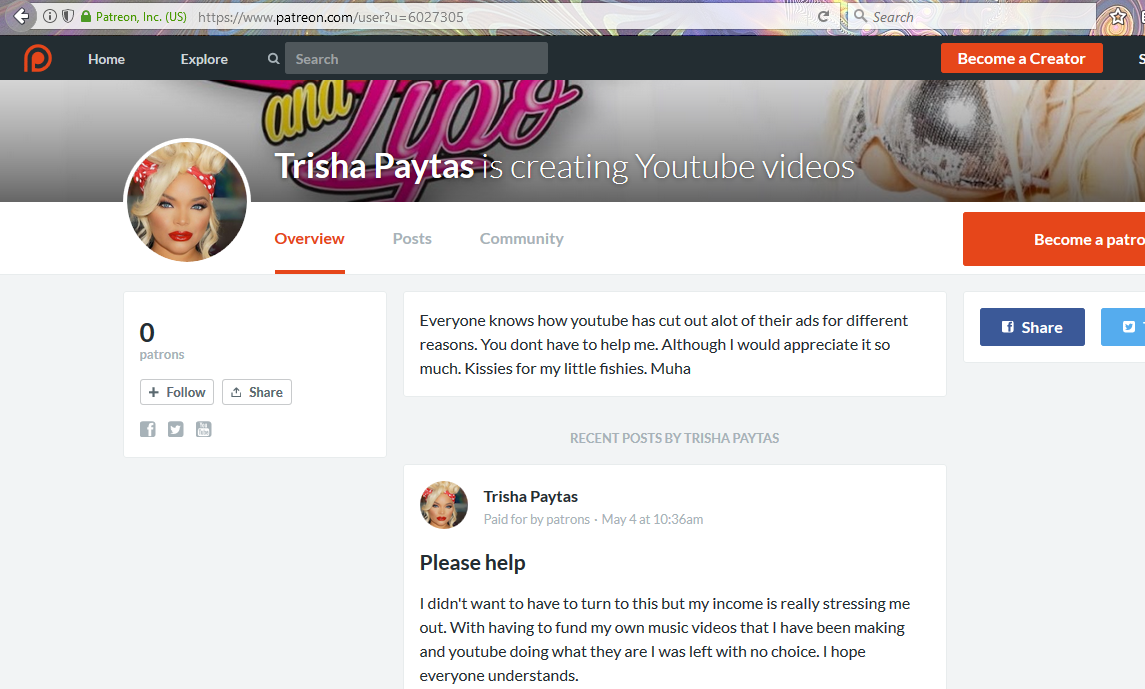
Task: Switch to the Community tab
Action: click(521, 238)
